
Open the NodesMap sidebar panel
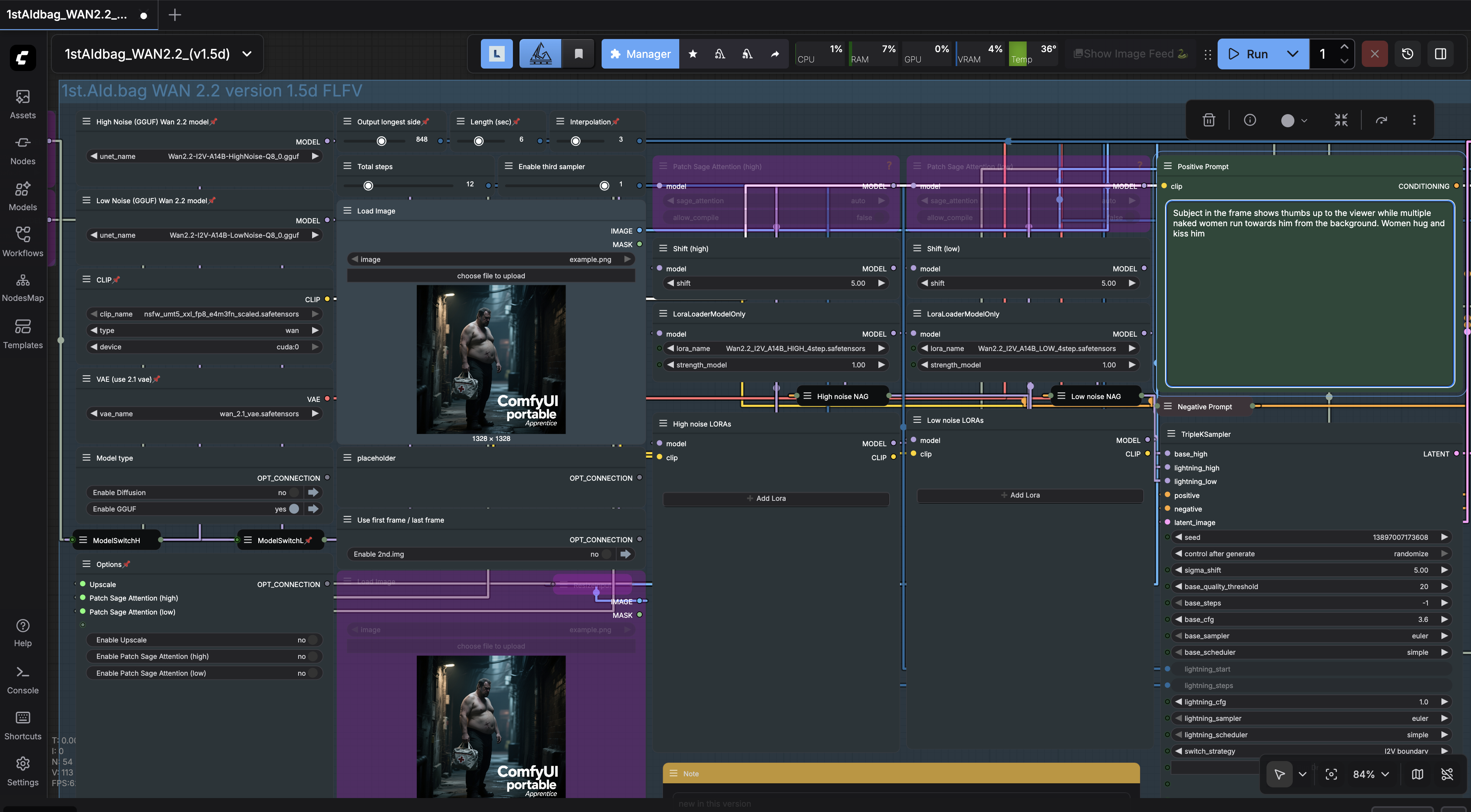(22, 287)
